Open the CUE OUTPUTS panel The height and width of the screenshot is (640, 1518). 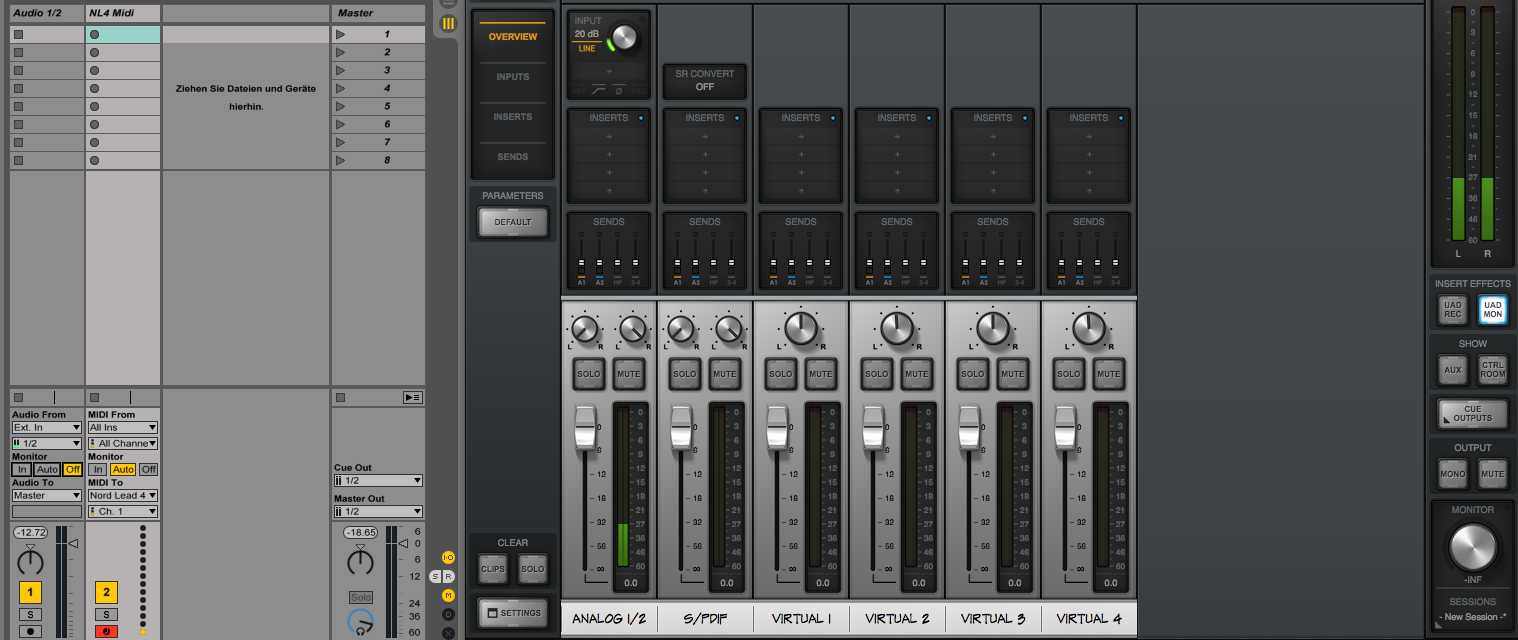1472,414
